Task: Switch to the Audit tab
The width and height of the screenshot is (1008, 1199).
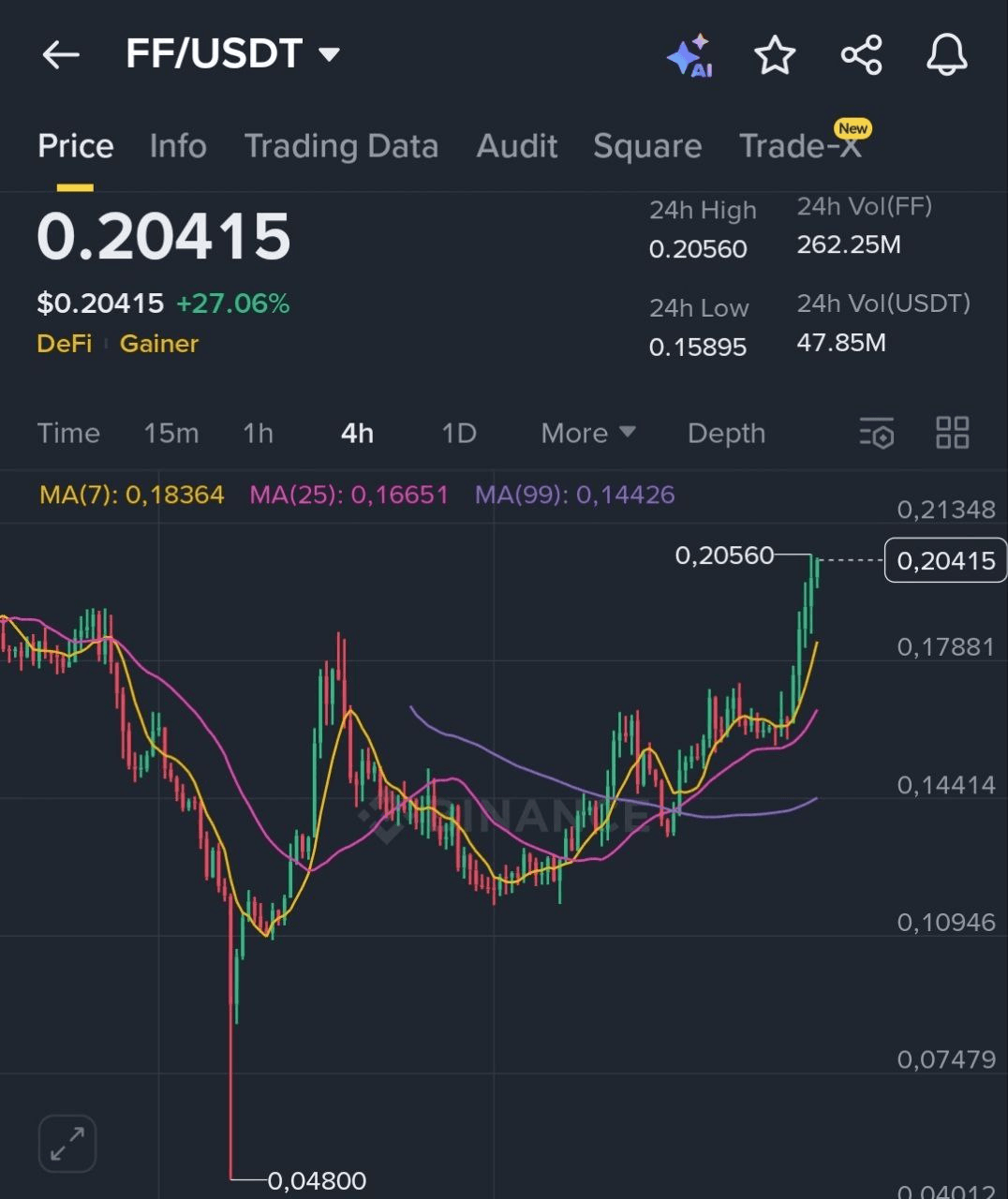Action: tap(516, 146)
